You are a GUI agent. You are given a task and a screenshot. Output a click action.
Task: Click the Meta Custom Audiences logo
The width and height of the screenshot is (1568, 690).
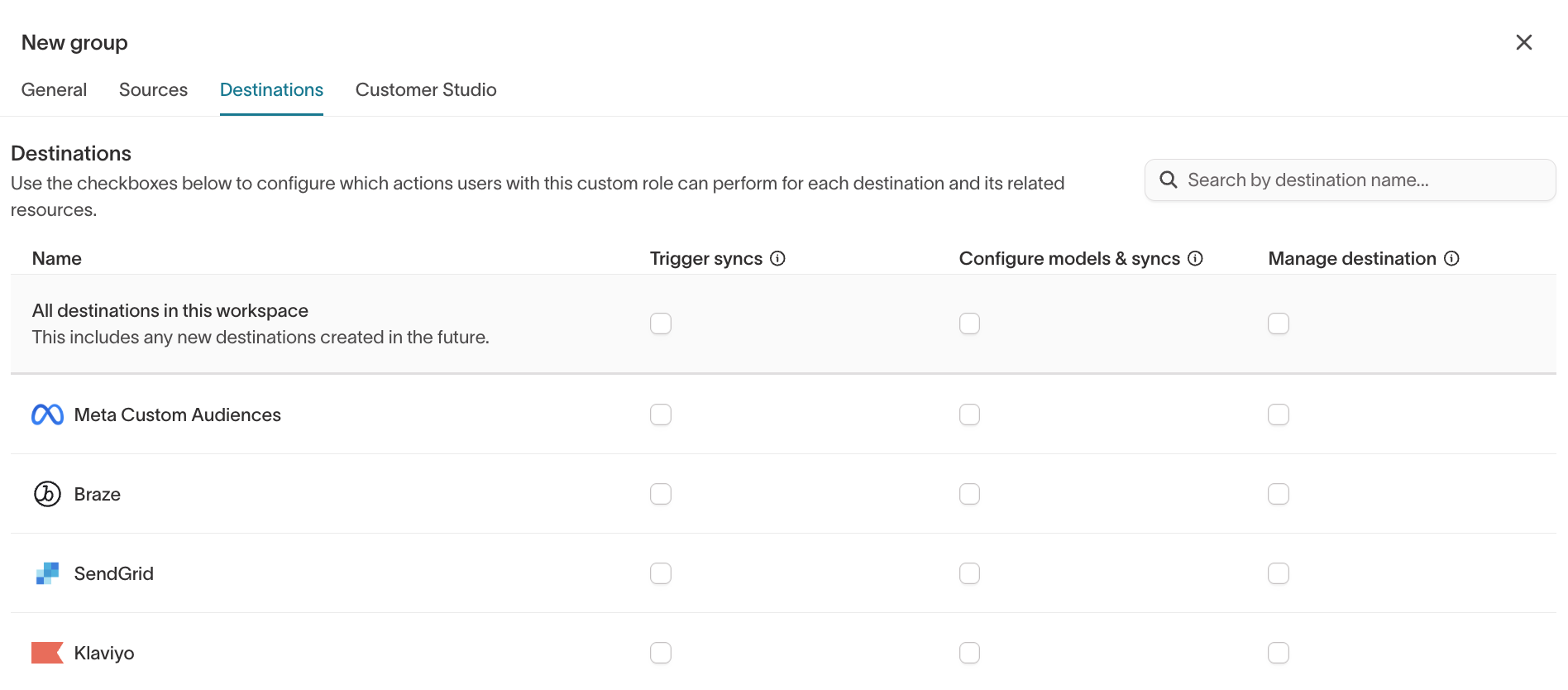point(47,414)
